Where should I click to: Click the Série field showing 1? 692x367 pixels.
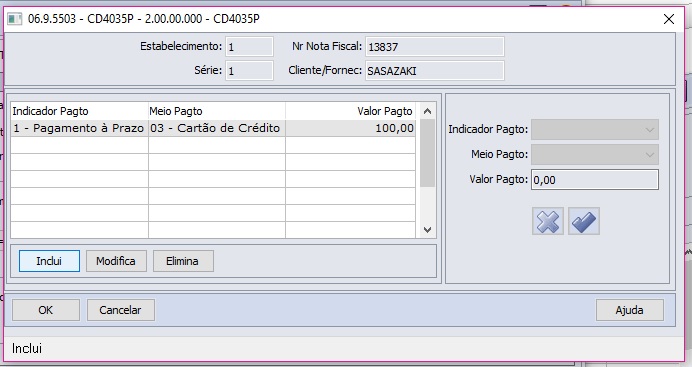click(249, 71)
